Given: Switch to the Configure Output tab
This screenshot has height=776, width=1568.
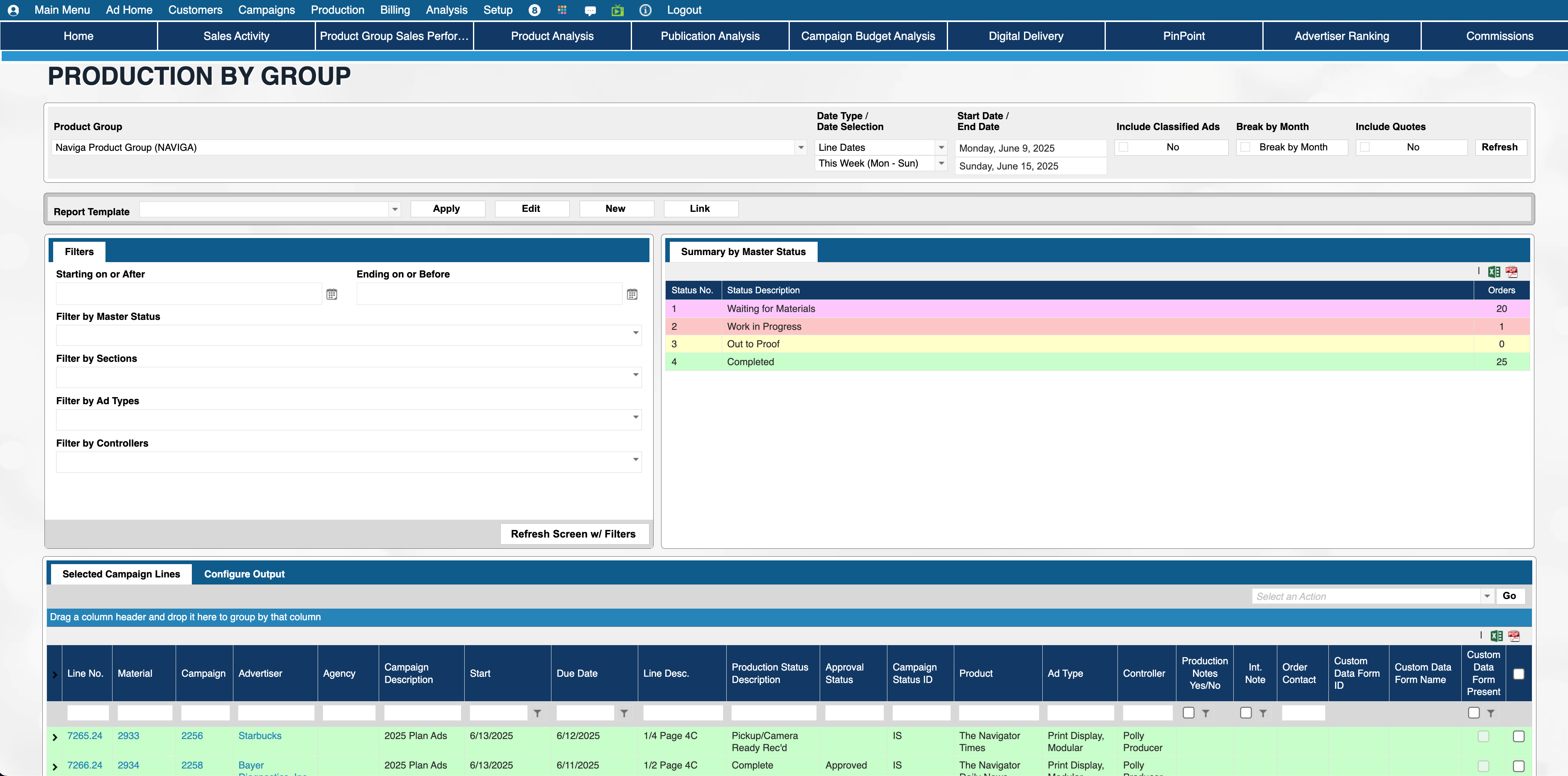Looking at the screenshot, I should click(x=244, y=575).
